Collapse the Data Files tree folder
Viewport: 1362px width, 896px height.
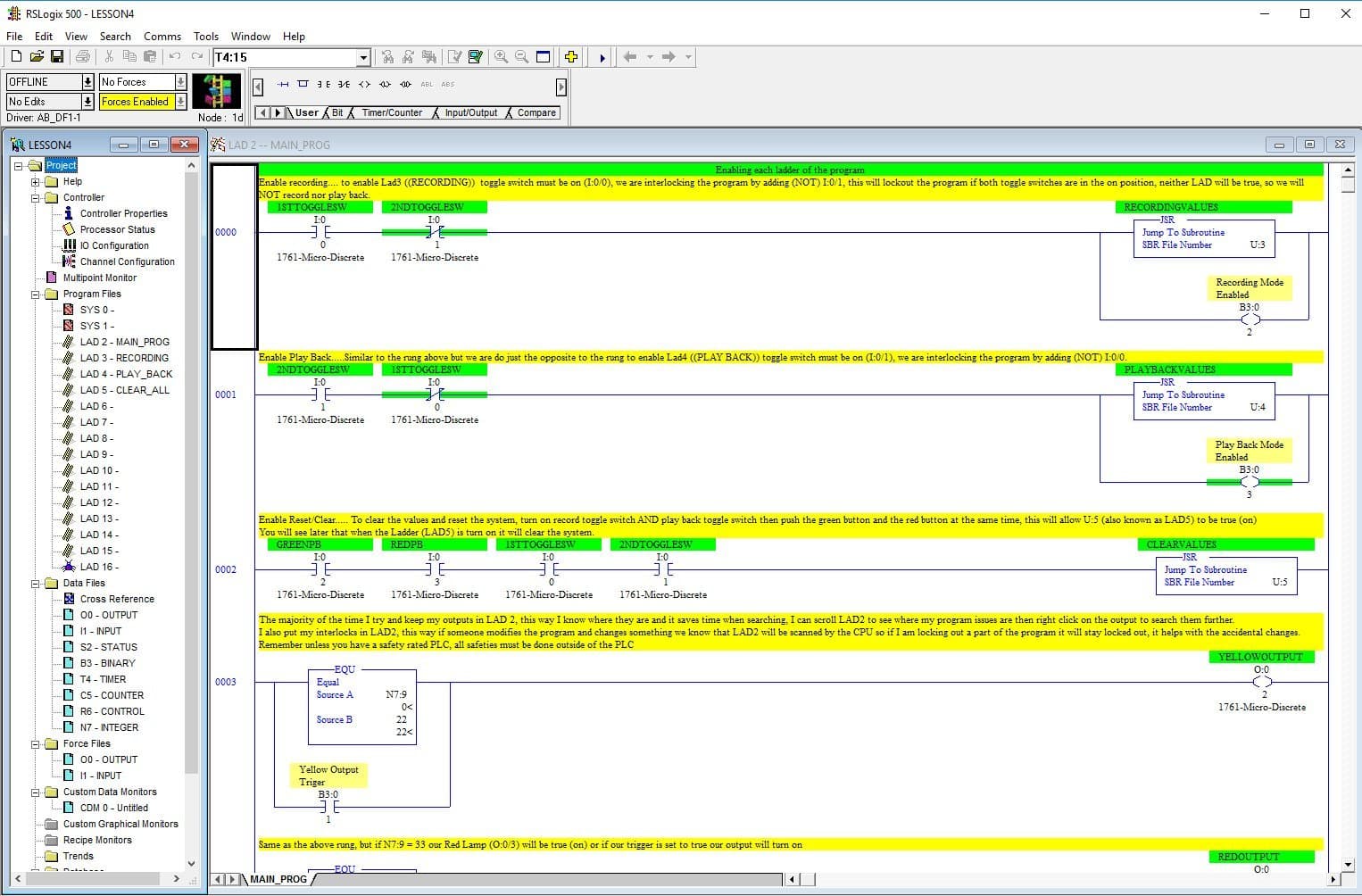coord(35,583)
